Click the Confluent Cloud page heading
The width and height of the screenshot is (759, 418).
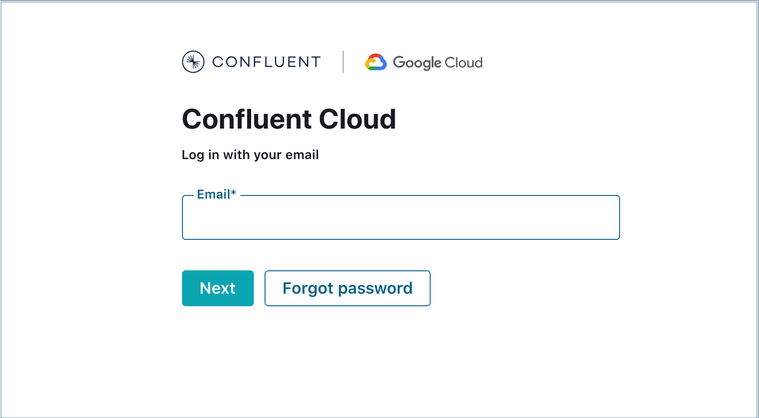point(289,120)
